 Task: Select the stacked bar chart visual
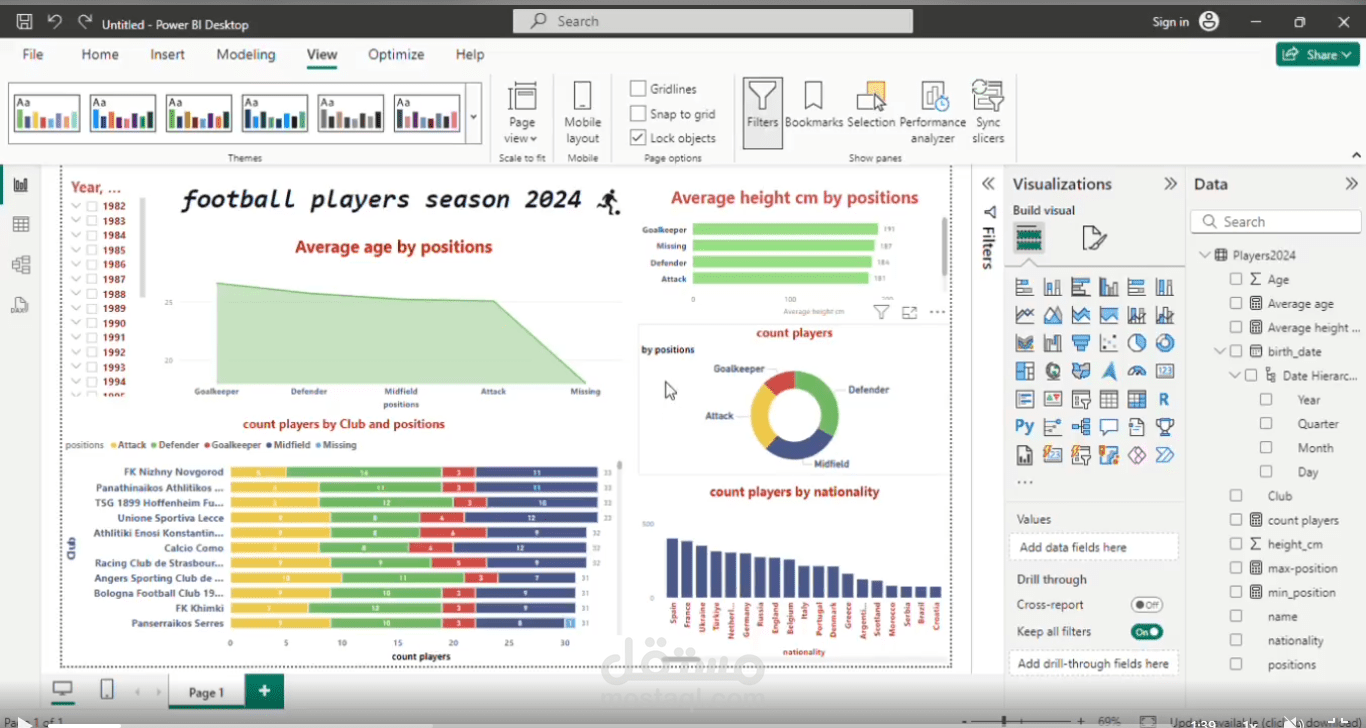point(1024,287)
